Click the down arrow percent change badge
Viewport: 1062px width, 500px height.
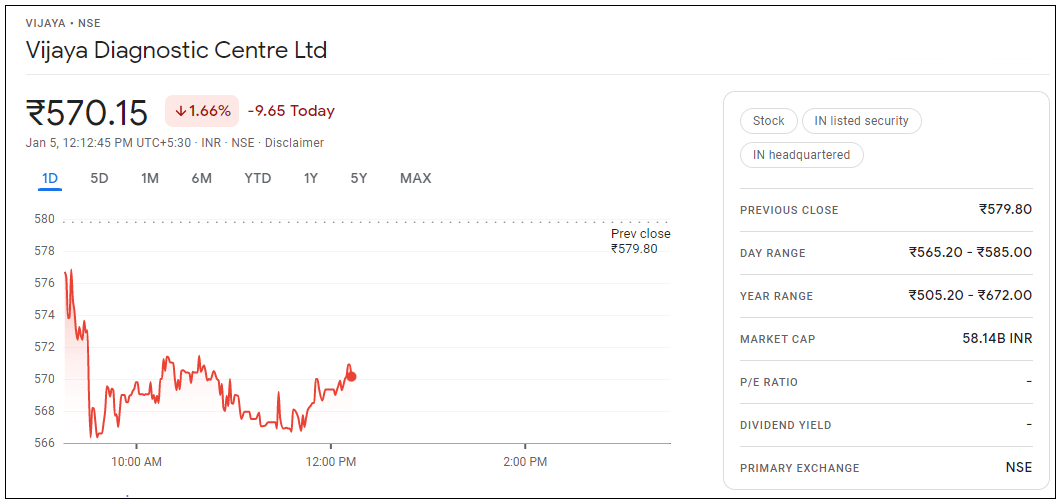pyautogui.click(x=202, y=111)
